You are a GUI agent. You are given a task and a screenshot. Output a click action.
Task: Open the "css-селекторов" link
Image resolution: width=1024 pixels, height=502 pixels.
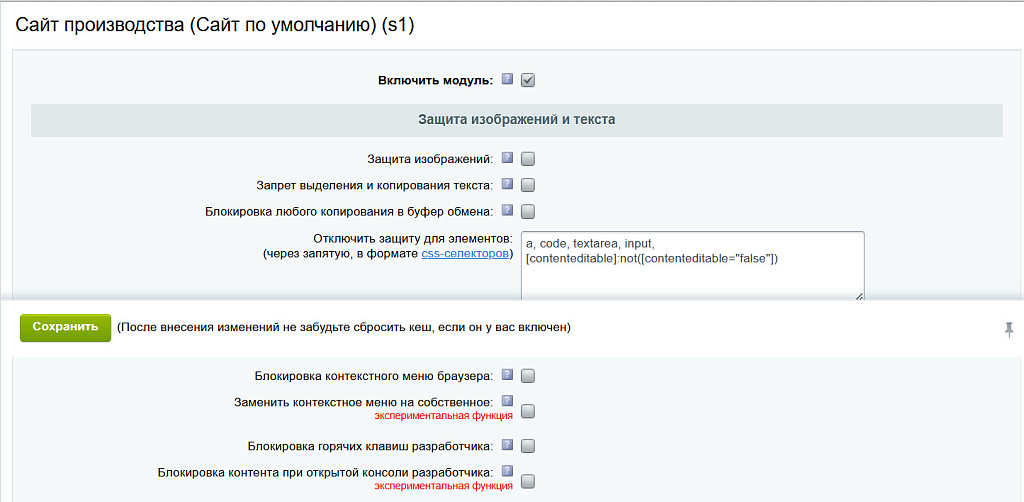click(x=466, y=254)
